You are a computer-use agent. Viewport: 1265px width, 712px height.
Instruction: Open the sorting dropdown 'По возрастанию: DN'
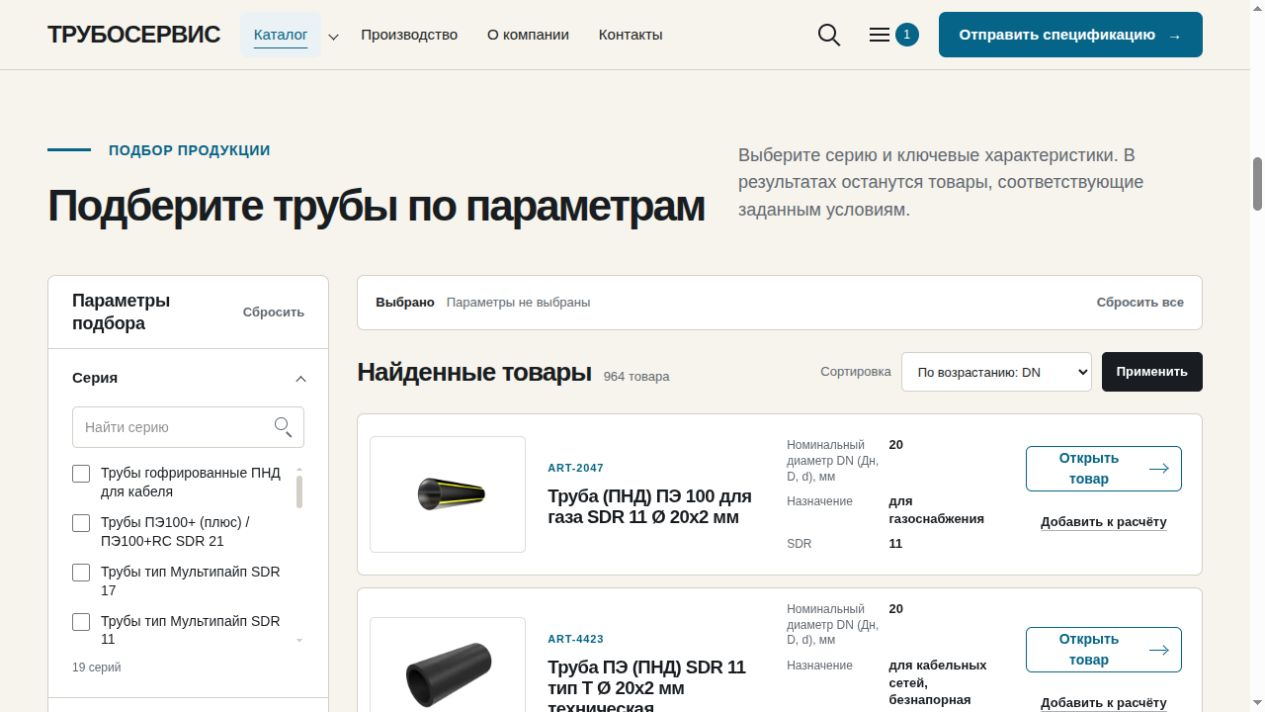coord(996,372)
